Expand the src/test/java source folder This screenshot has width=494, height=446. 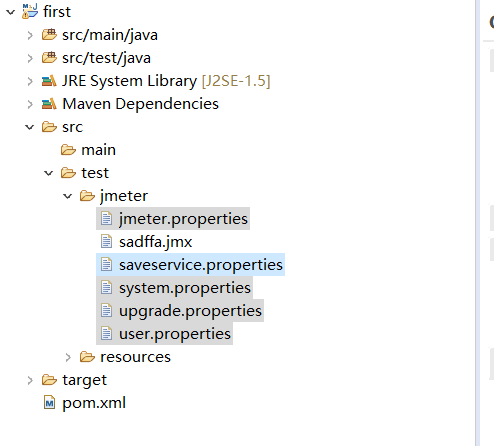pyautogui.click(x=30, y=58)
